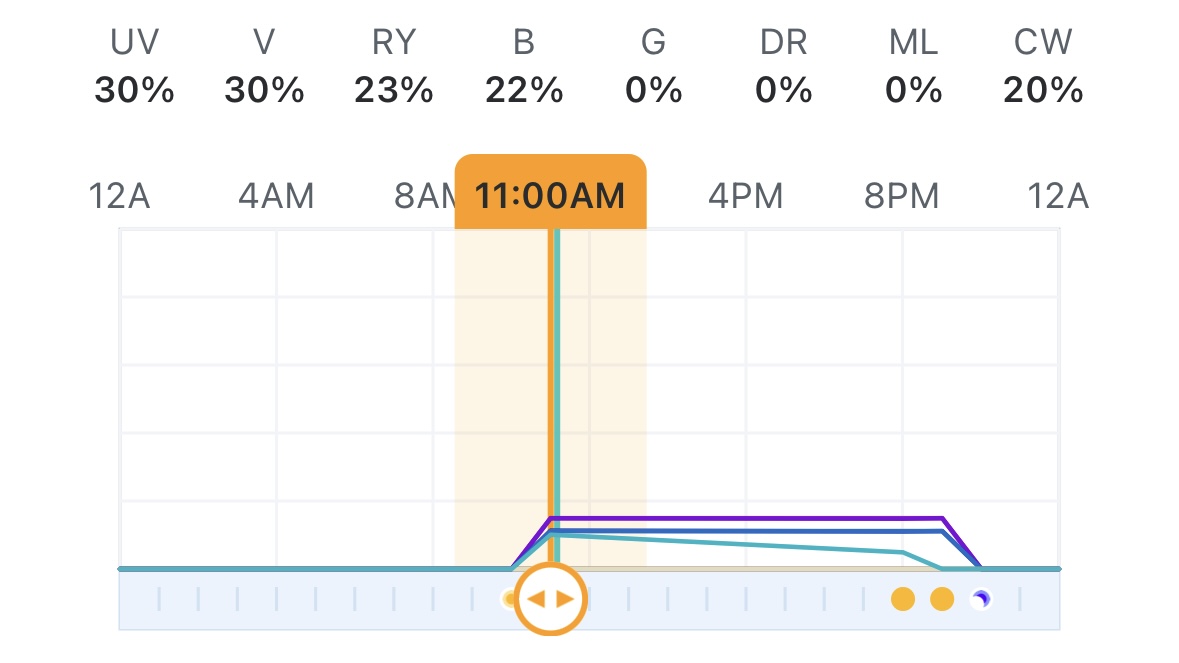The height and width of the screenshot is (663, 1179).
Task: Select the sunrise marker left of the handle
Action: point(510,599)
